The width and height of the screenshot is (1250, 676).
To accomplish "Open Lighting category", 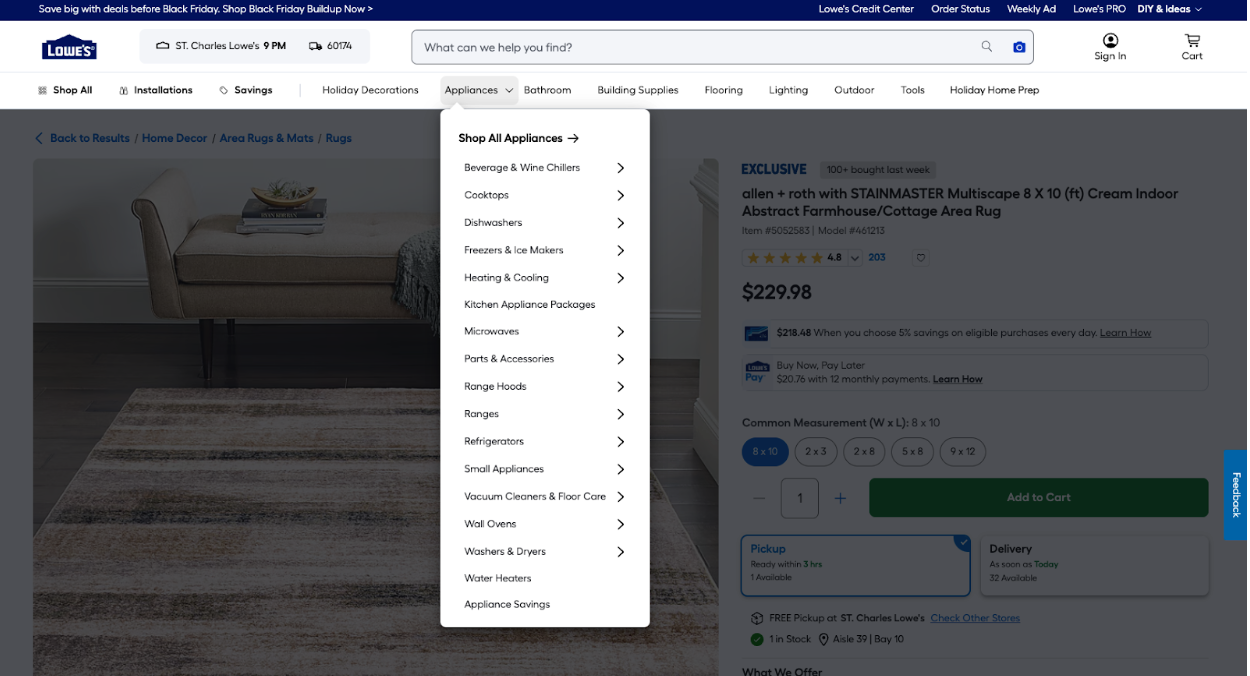I will coord(788,90).
